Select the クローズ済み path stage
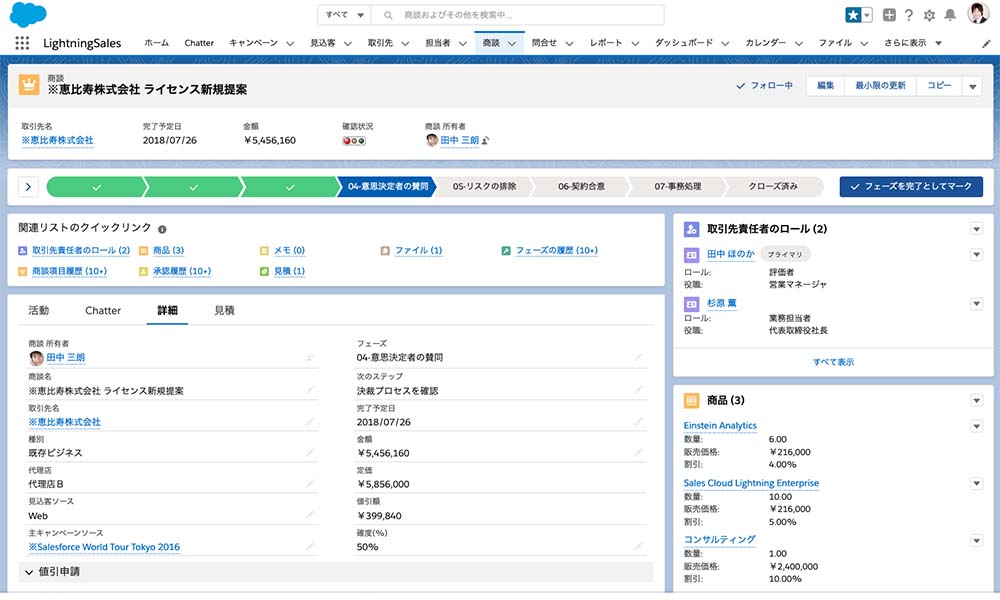Viewport: 1000px width, 600px height. [773, 186]
